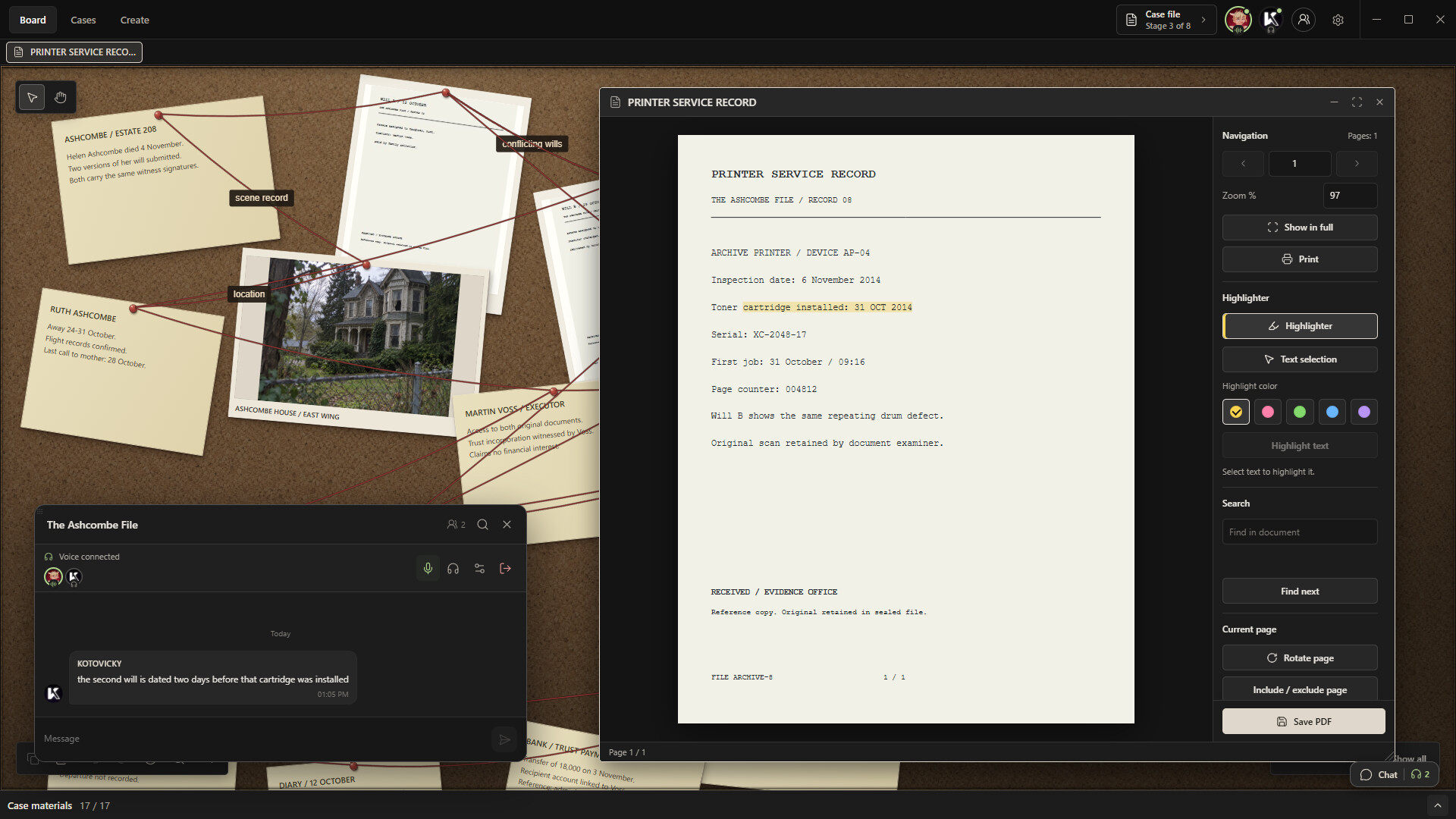Show the chat participants list

point(456,525)
